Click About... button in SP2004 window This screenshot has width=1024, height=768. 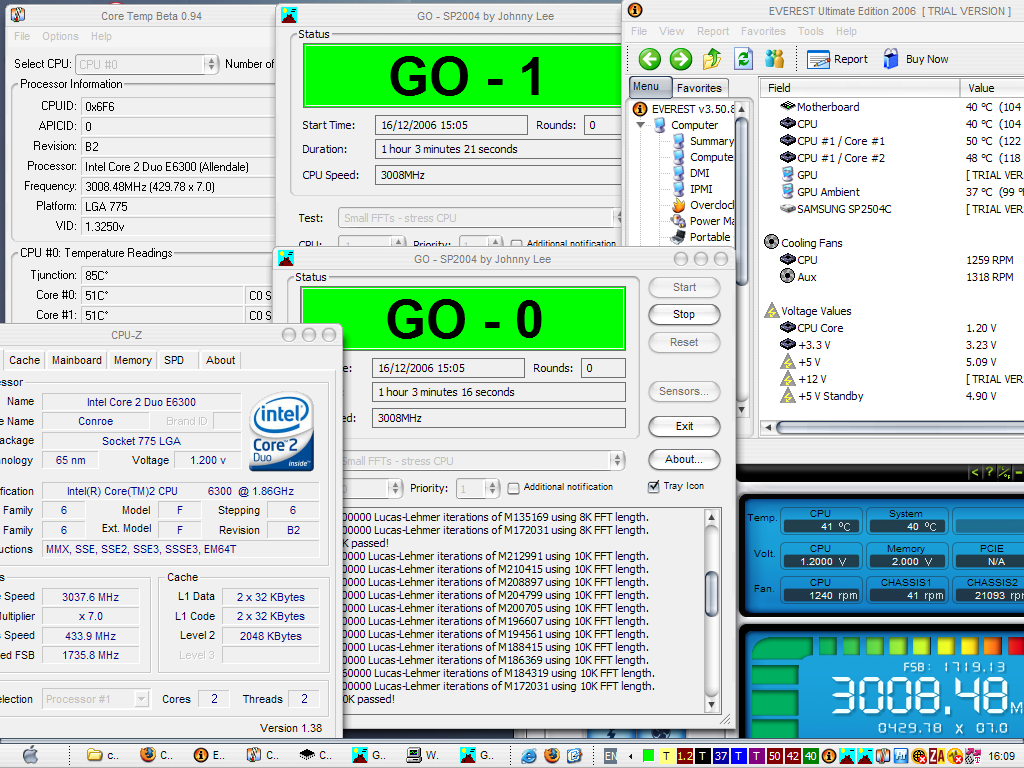pos(684,459)
